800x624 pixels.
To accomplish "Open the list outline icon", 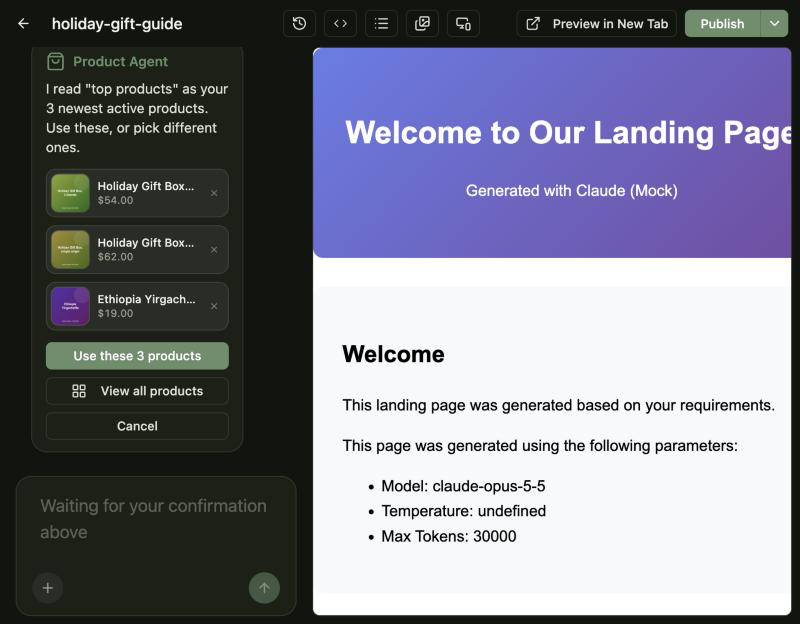I will pos(381,24).
